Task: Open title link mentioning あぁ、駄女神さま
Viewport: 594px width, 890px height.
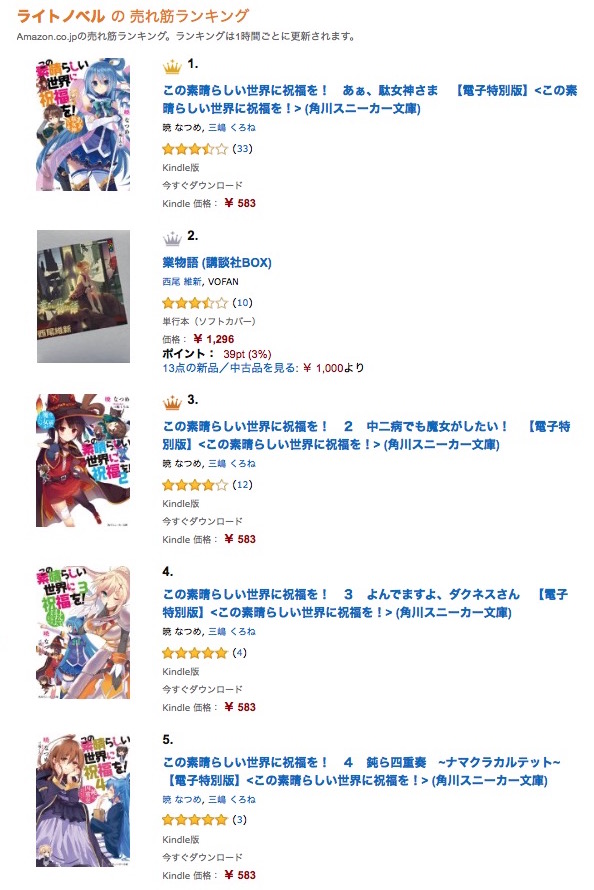Action: point(369,99)
